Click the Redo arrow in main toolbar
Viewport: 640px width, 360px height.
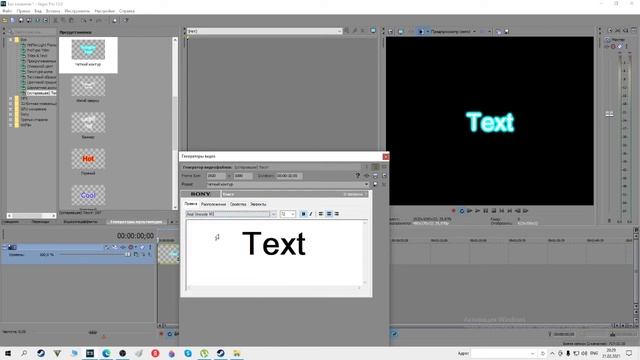(x=98, y=20)
